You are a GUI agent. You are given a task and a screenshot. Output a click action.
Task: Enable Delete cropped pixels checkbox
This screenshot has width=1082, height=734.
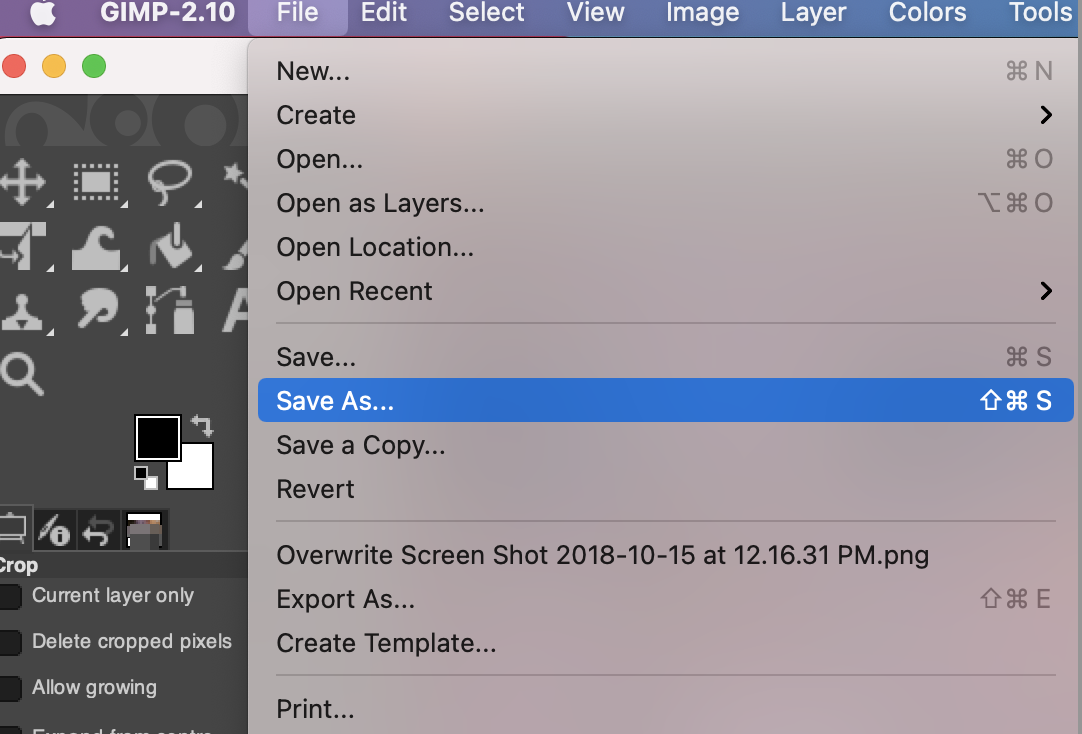11,642
